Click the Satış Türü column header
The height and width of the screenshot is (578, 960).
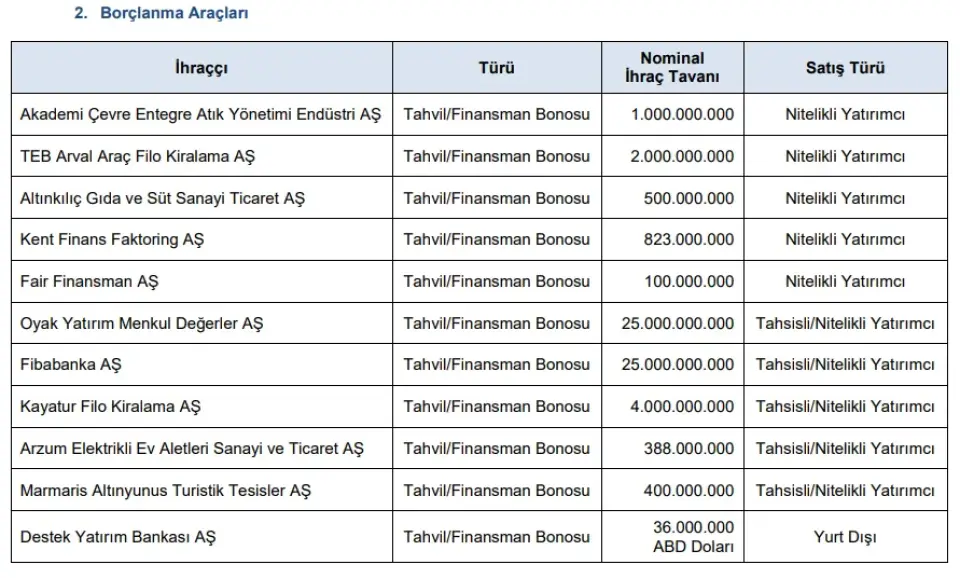(845, 67)
